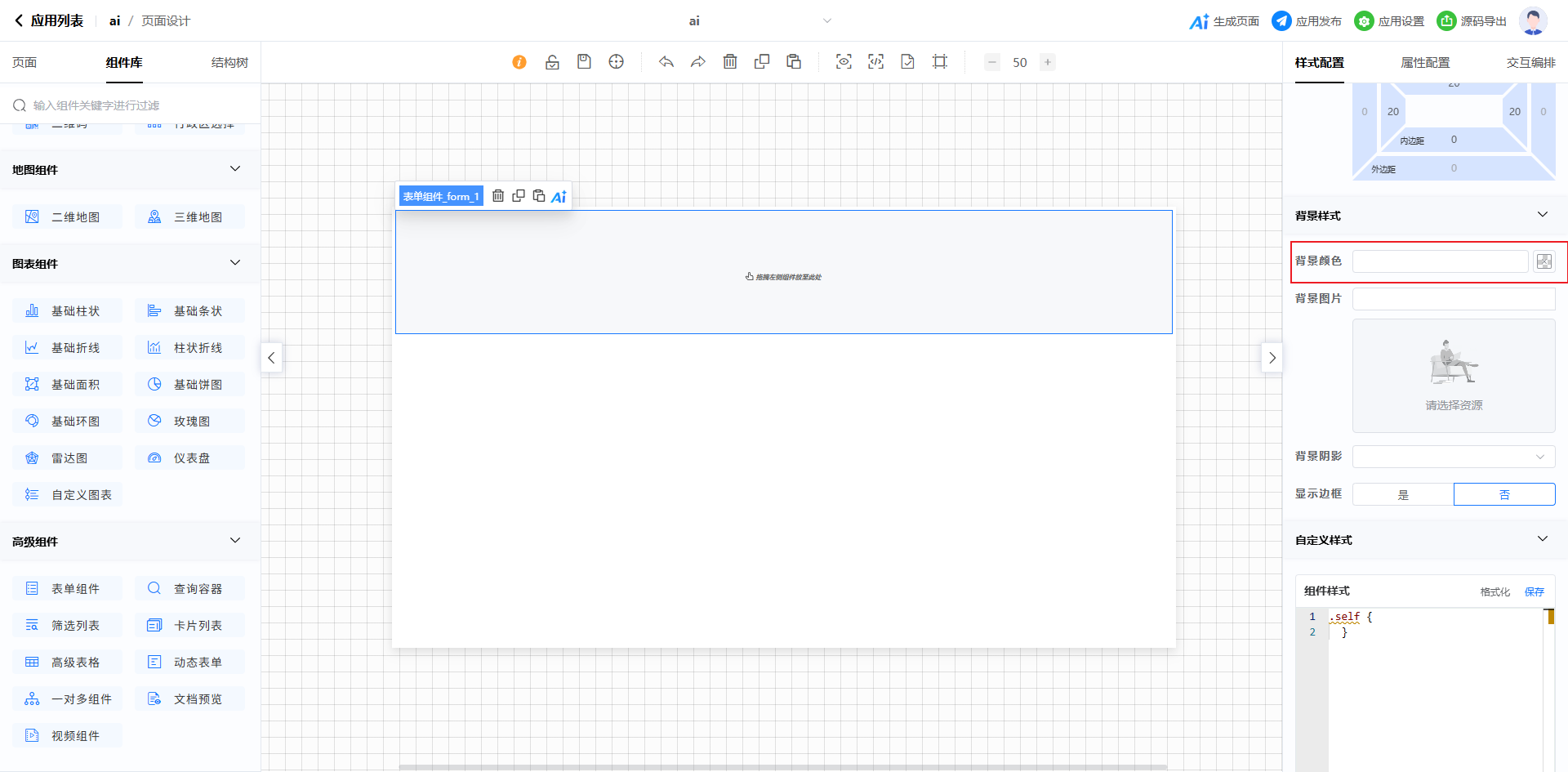Image resolution: width=1568 pixels, height=772 pixels.
Task: Open the 背景阴影 dropdown
Action: pos(1454,457)
